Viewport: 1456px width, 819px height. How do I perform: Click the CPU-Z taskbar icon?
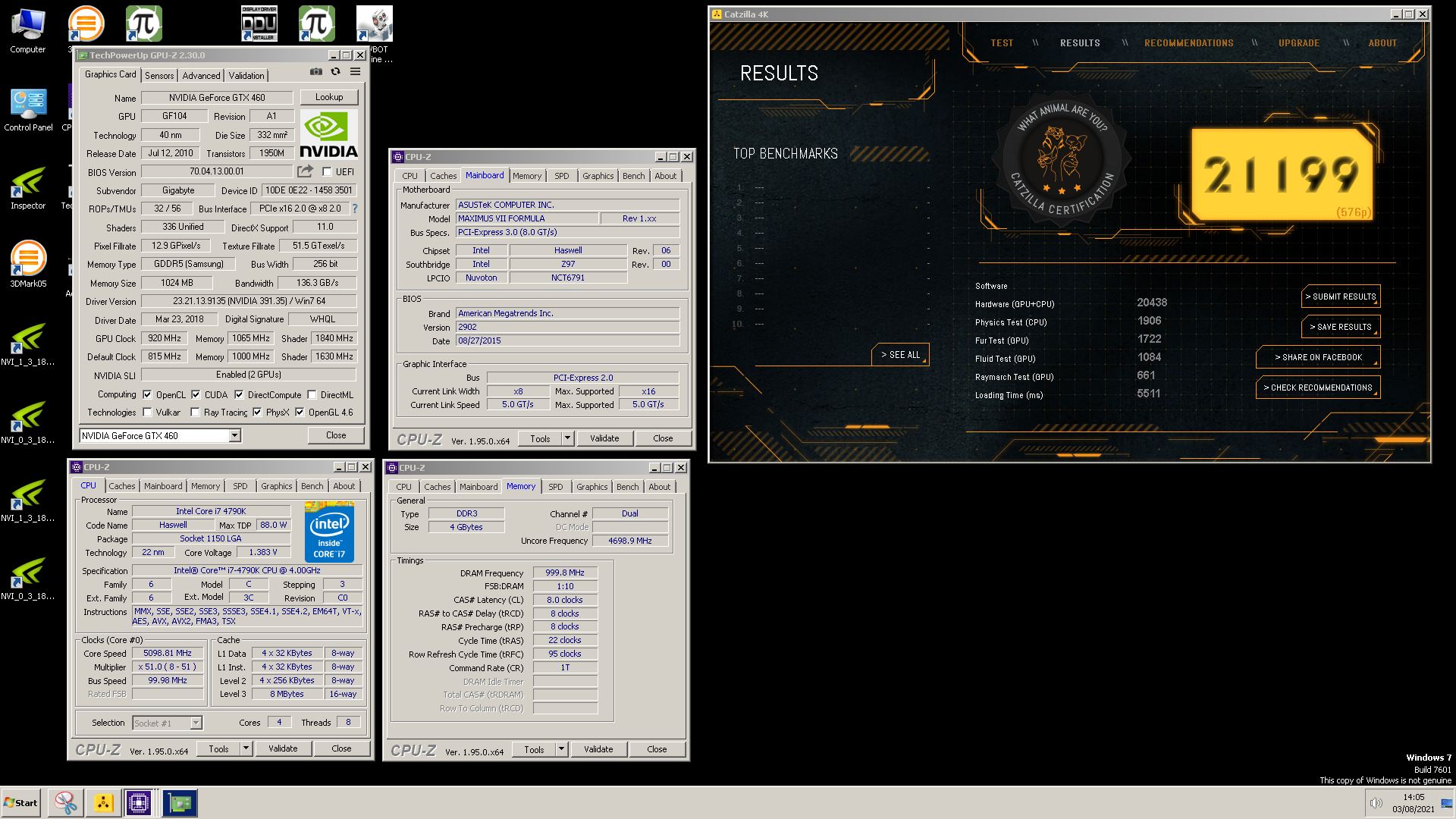pyautogui.click(x=139, y=803)
